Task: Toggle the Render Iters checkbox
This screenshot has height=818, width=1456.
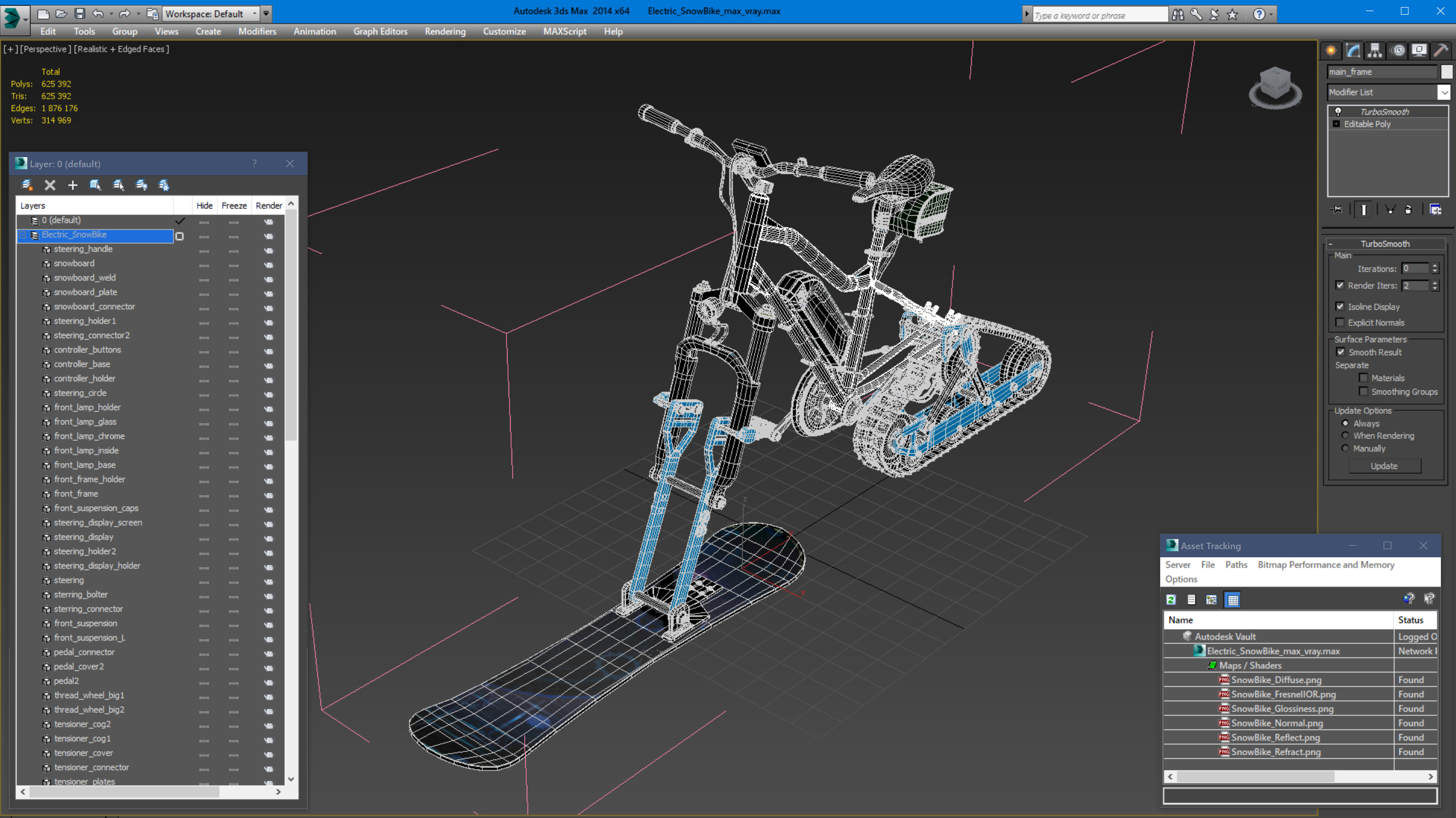Action: point(1340,285)
